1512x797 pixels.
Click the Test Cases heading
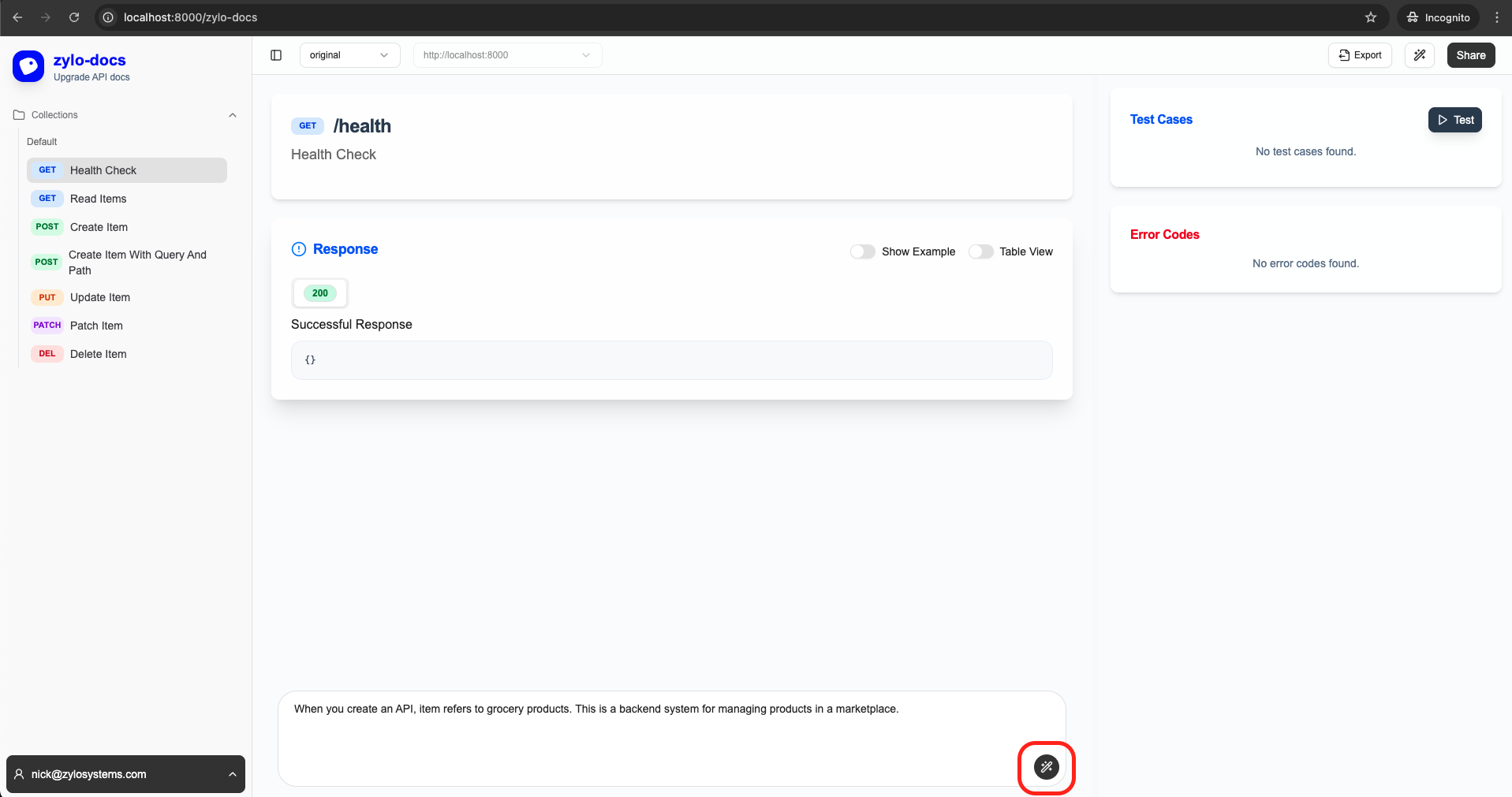1161,120
